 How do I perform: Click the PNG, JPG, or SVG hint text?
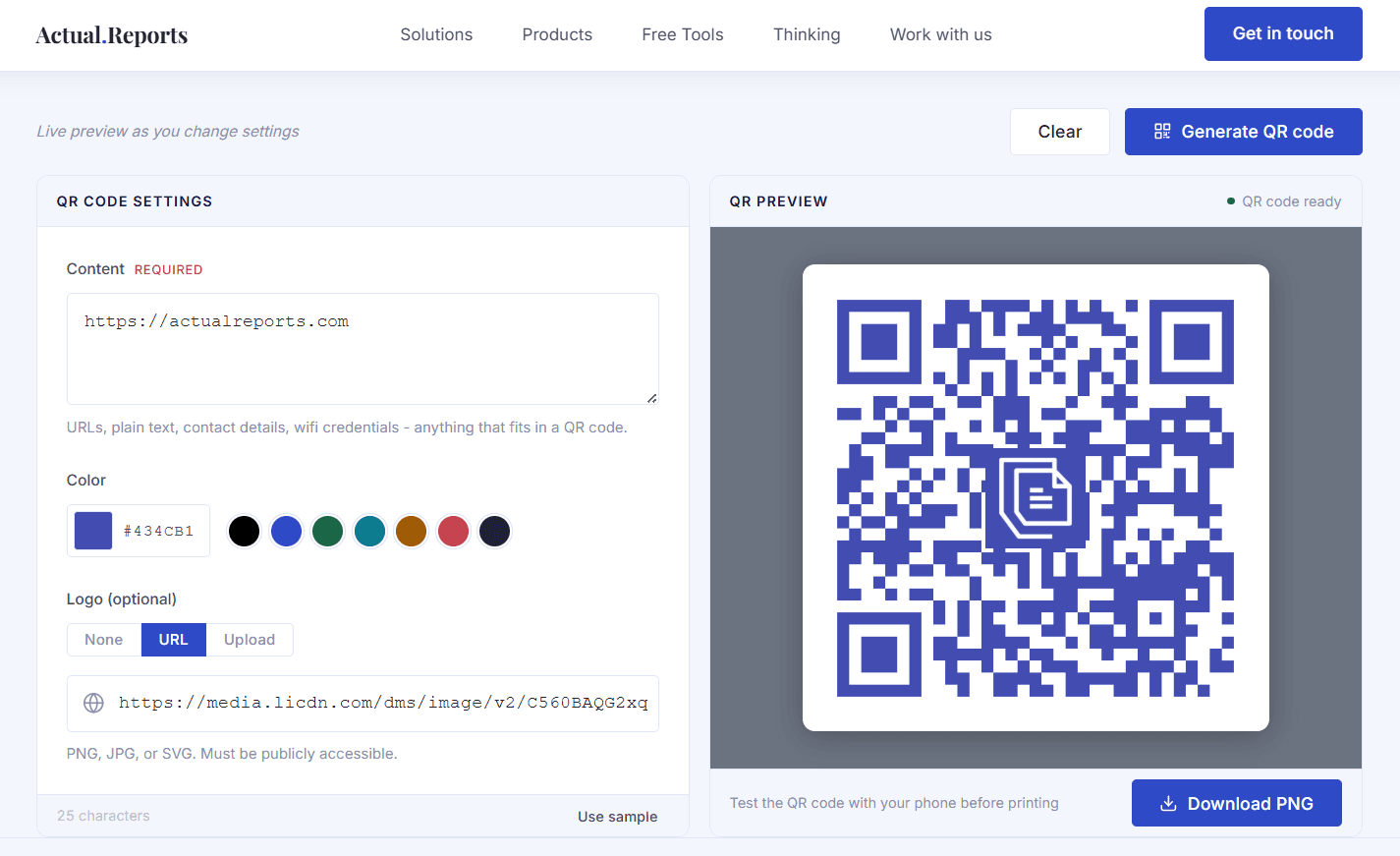click(232, 754)
